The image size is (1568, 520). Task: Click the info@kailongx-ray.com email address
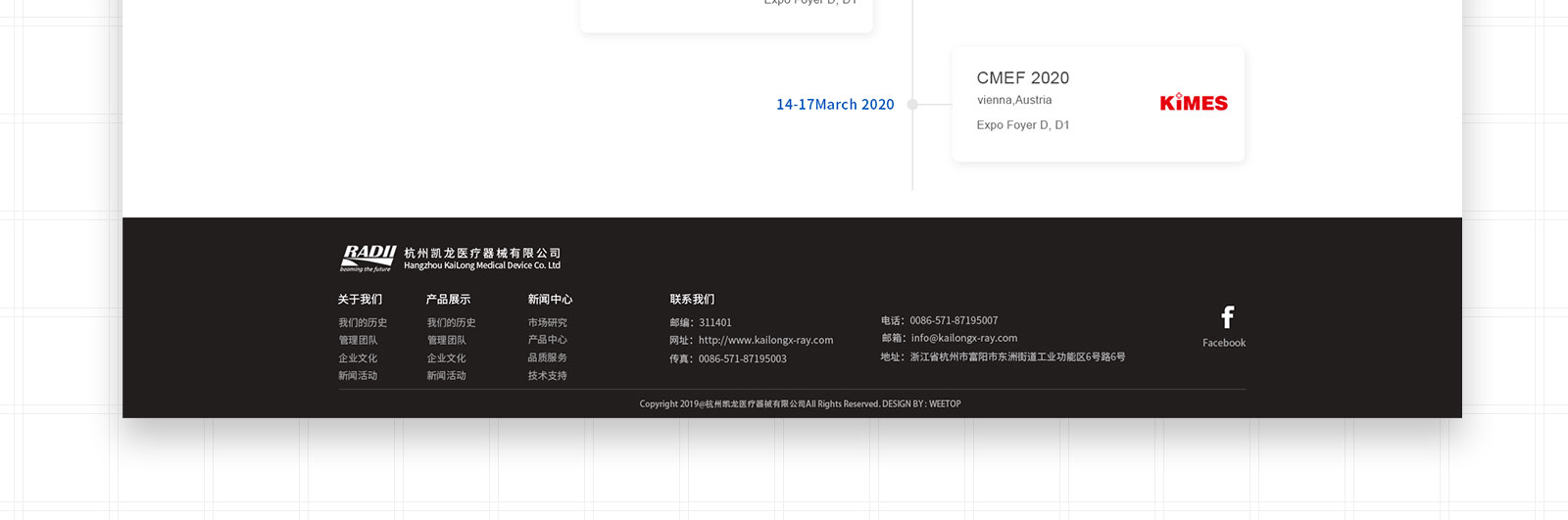(963, 338)
